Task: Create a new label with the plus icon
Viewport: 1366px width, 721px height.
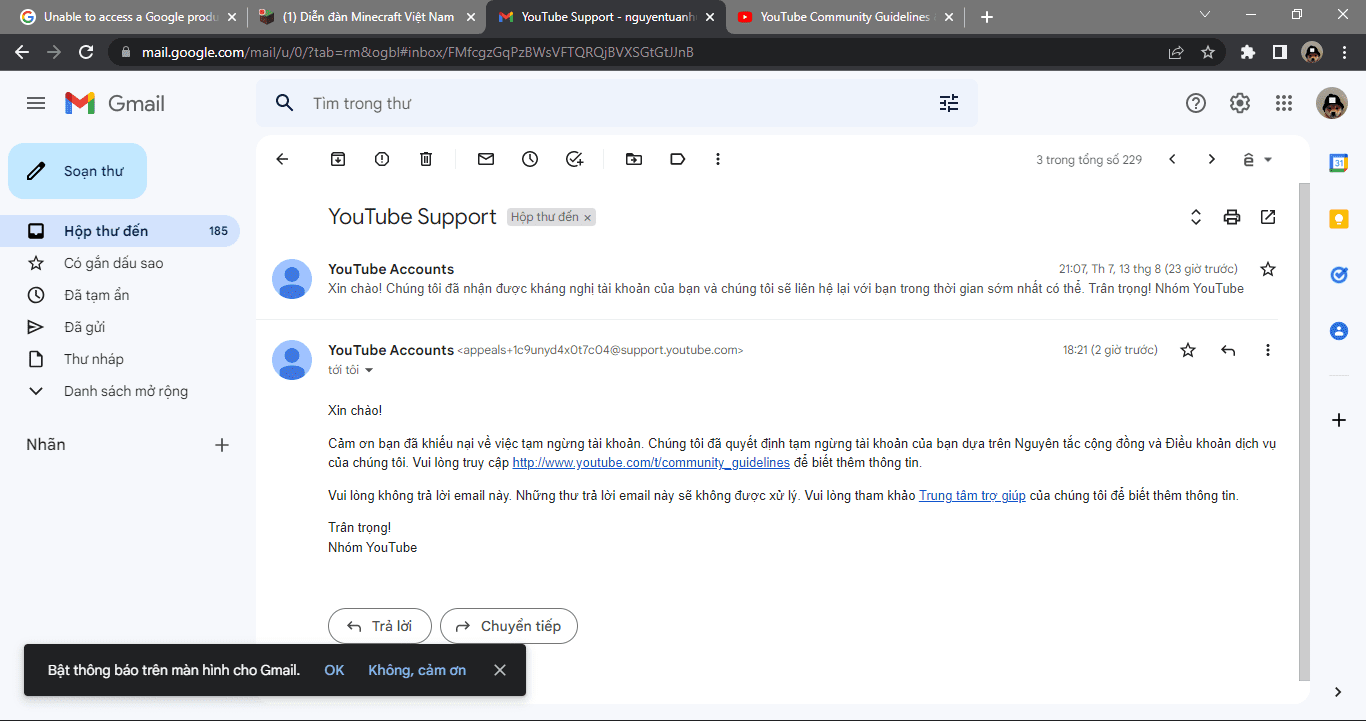Action: coord(222,445)
